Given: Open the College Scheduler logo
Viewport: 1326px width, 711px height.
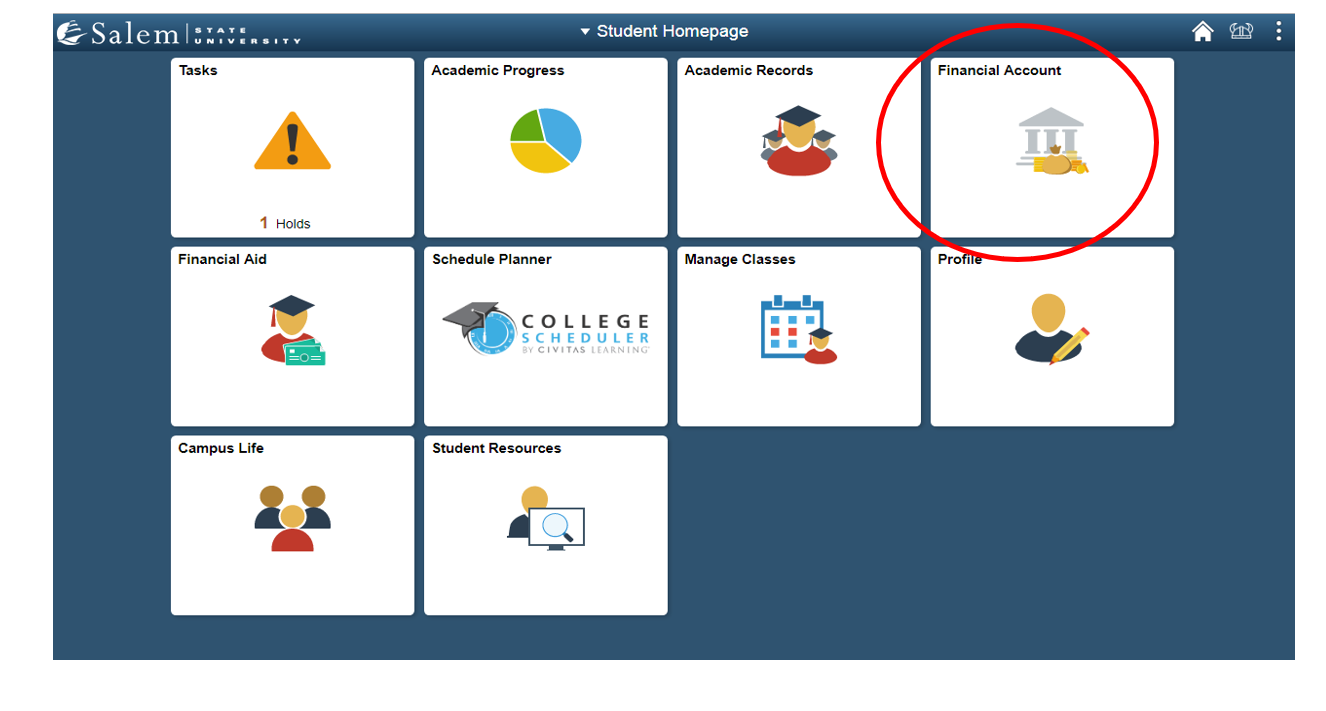Looking at the screenshot, I should coord(546,330).
